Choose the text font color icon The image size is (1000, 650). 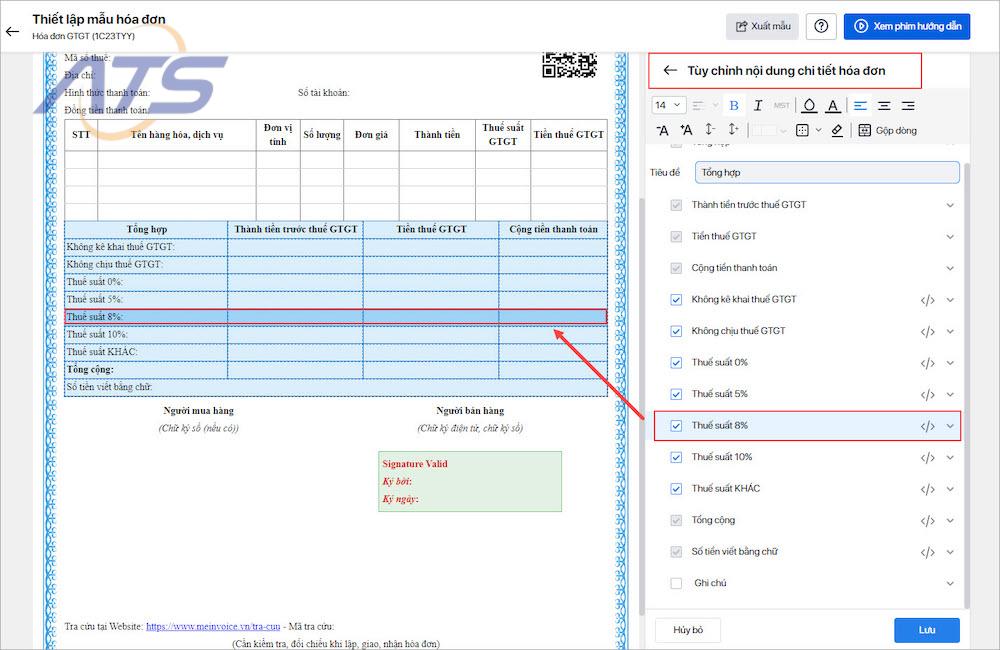(x=833, y=105)
